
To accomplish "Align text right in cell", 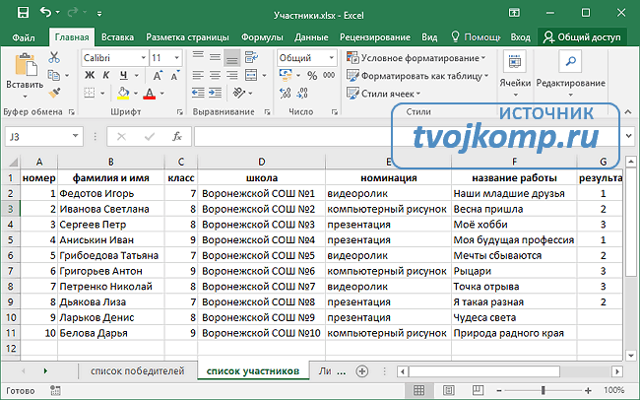I will [232, 76].
